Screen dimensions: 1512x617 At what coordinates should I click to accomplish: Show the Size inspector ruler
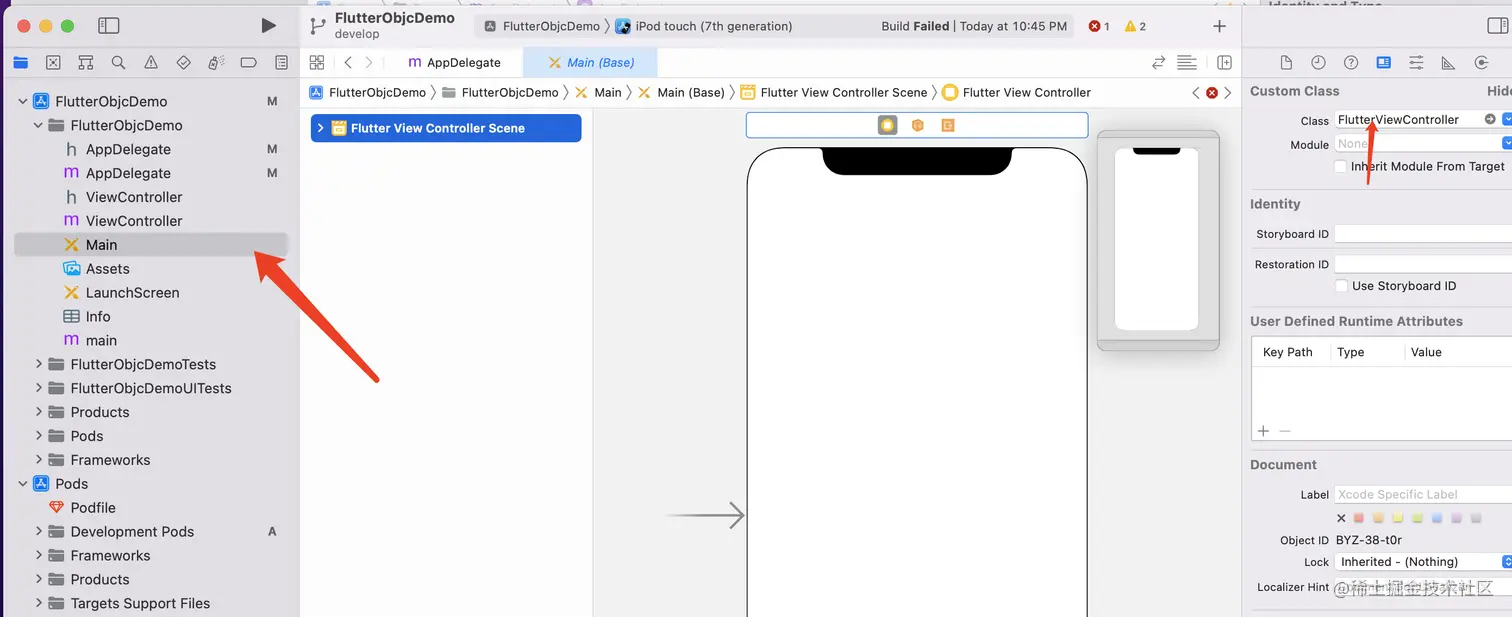point(1448,62)
